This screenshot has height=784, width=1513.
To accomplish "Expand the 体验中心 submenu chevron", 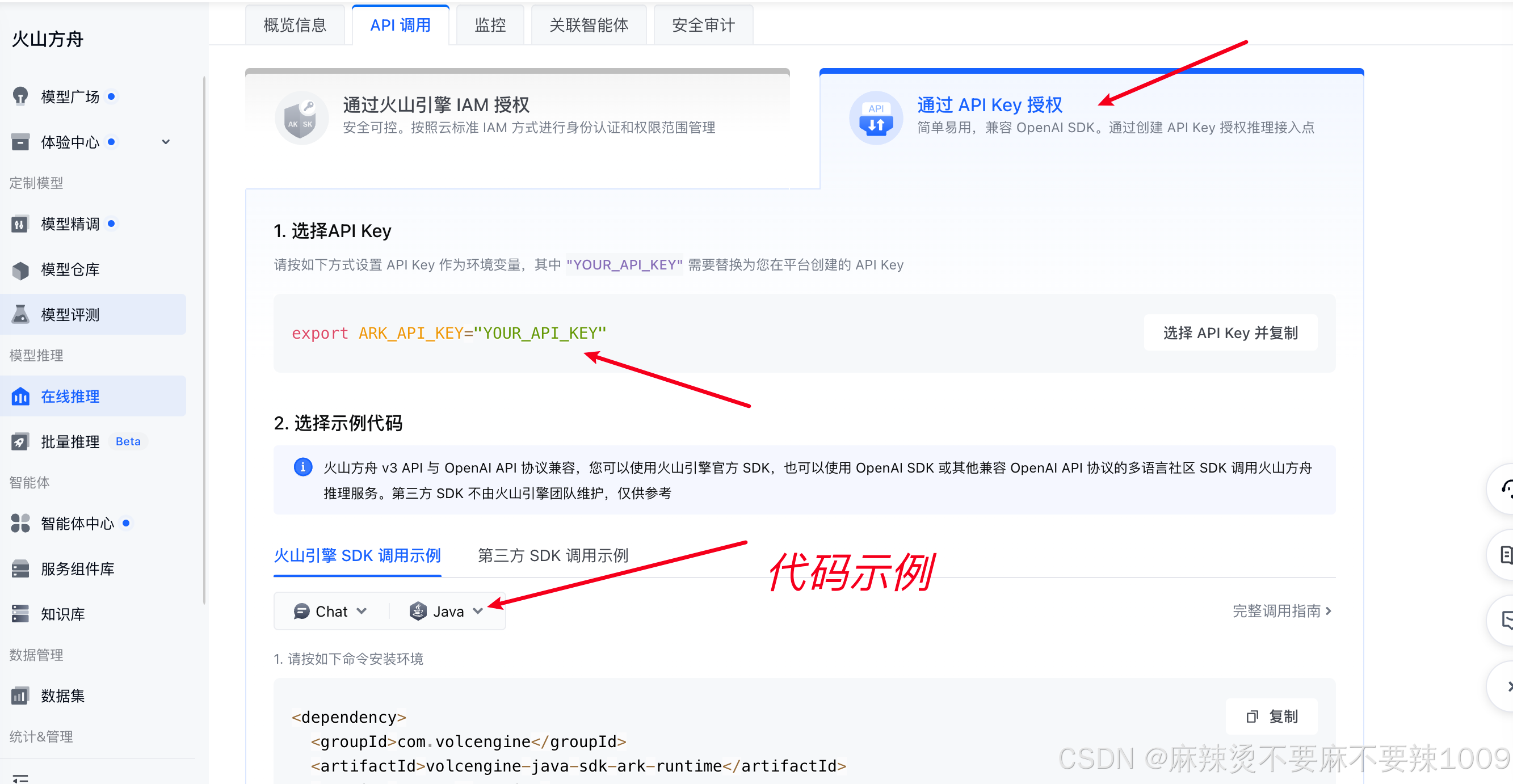I will click(x=166, y=142).
